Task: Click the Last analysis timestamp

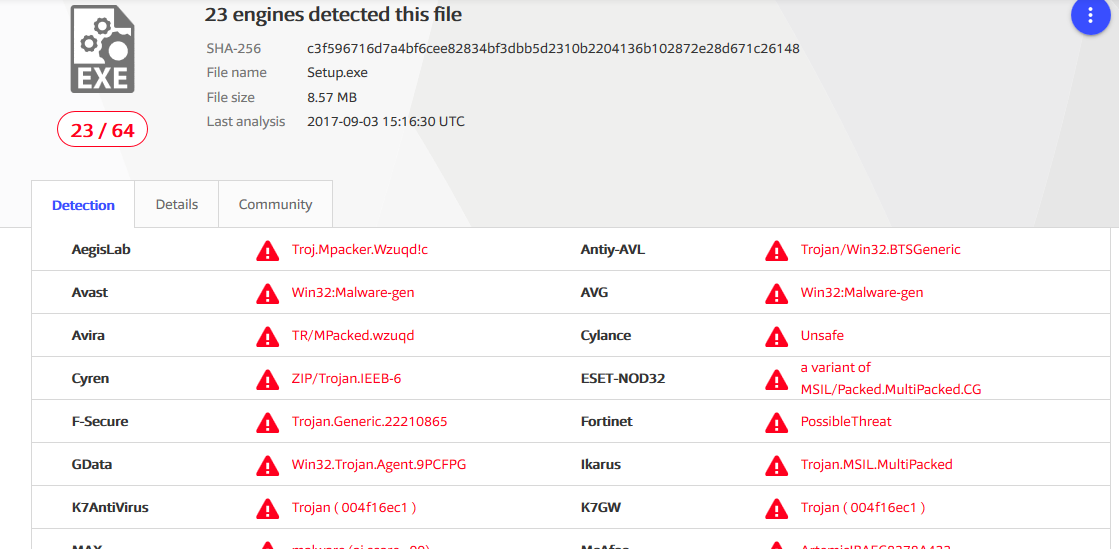Action: 386,121
